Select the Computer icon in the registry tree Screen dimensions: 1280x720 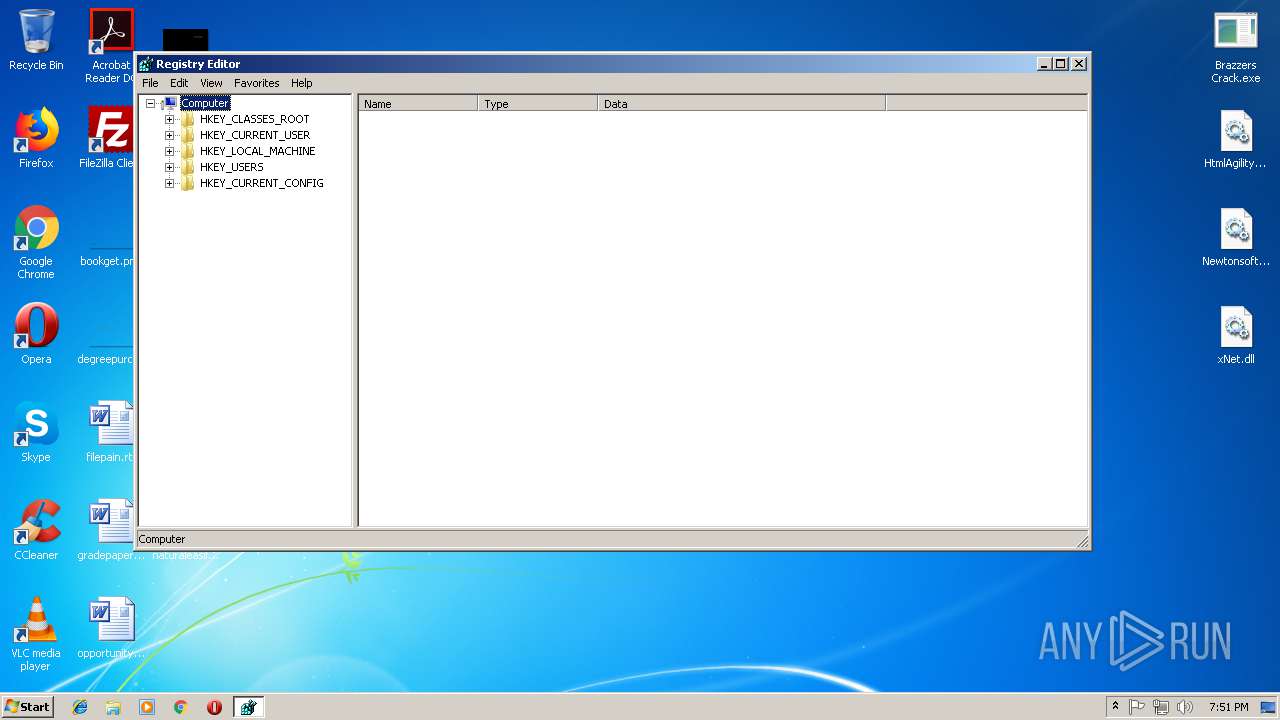click(170, 103)
